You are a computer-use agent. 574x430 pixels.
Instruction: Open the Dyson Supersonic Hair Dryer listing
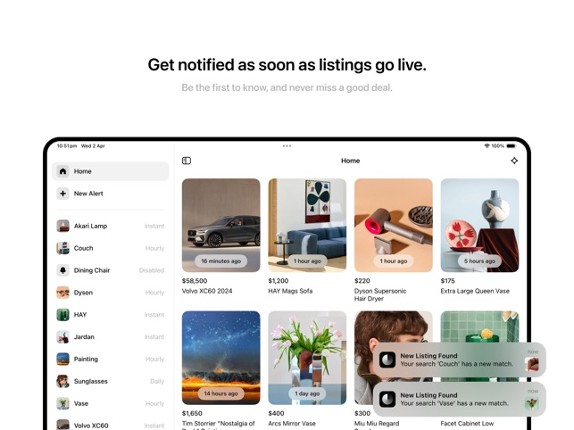pyautogui.click(x=394, y=225)
